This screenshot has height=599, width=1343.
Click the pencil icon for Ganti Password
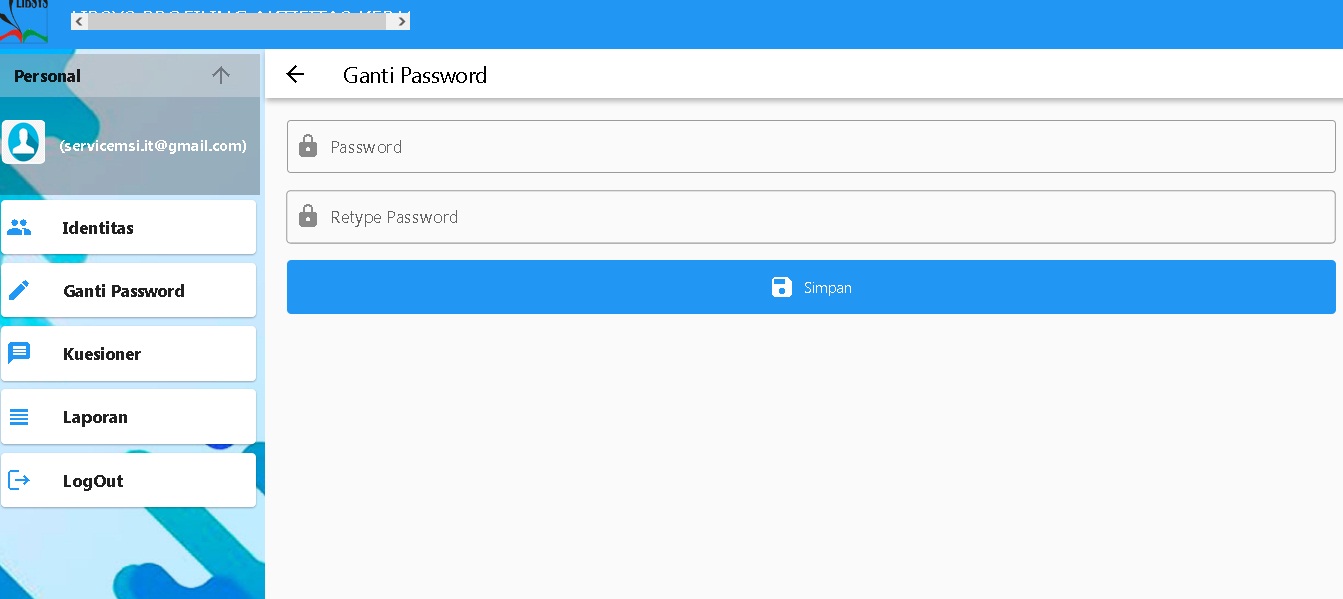click(x=19, y=290)
